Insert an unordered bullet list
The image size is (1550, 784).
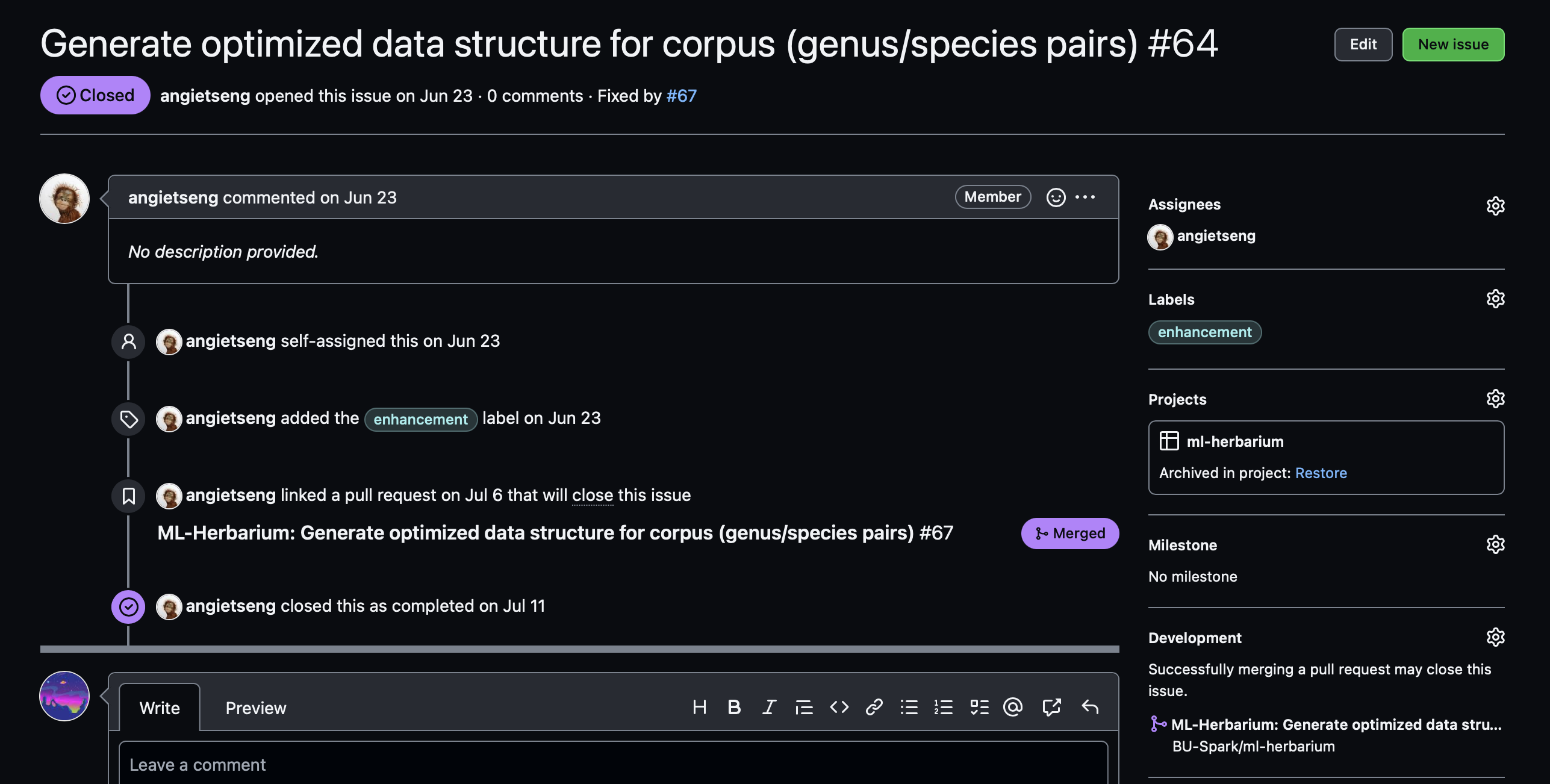click(909, 707)
